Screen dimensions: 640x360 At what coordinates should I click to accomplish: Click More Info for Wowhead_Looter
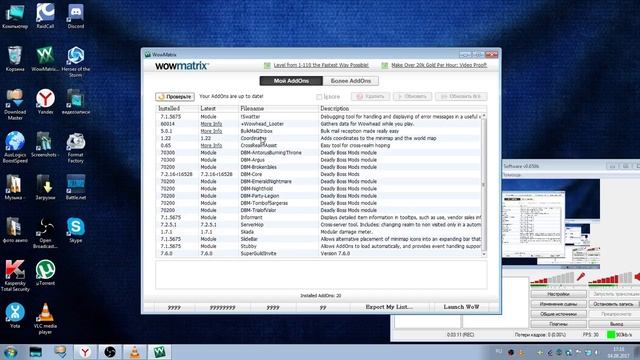click(211, 124)
